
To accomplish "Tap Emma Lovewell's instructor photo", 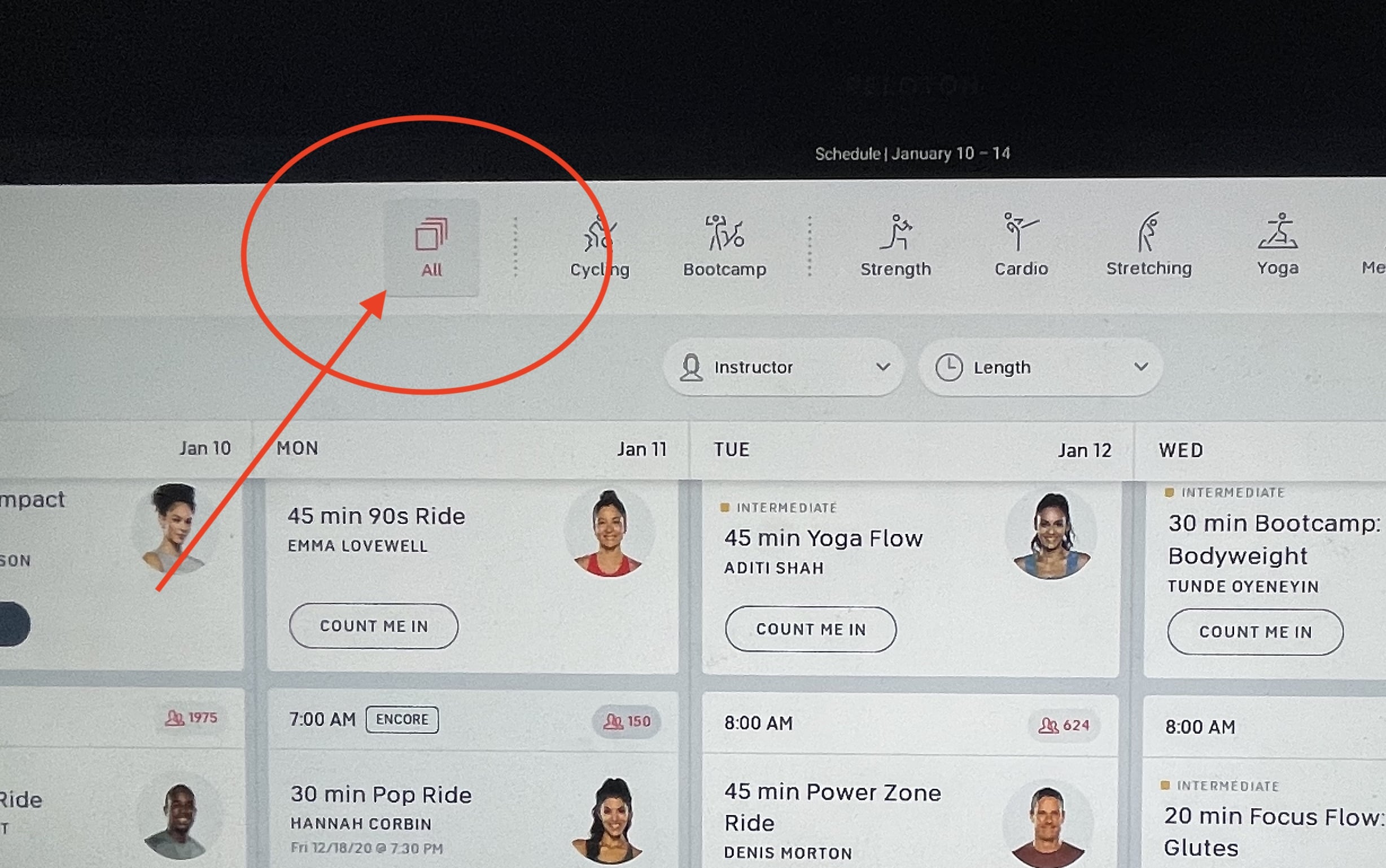I will tap(609, 533).
